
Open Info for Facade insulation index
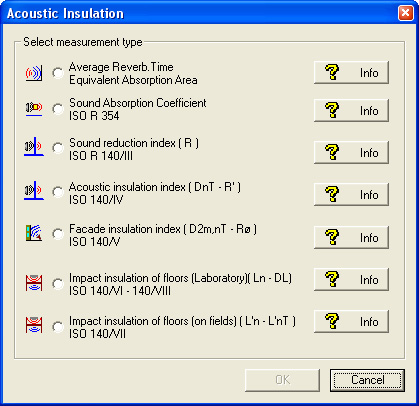coord(351,237)
